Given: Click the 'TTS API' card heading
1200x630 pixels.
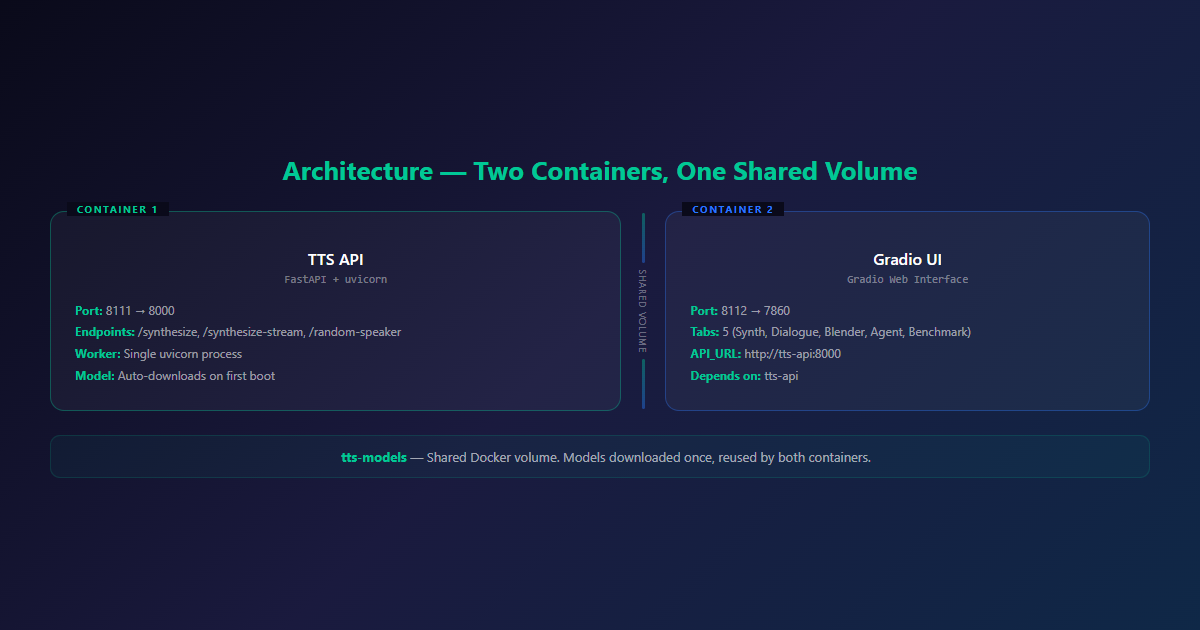Looking at the screenshot, I should 336,260.
